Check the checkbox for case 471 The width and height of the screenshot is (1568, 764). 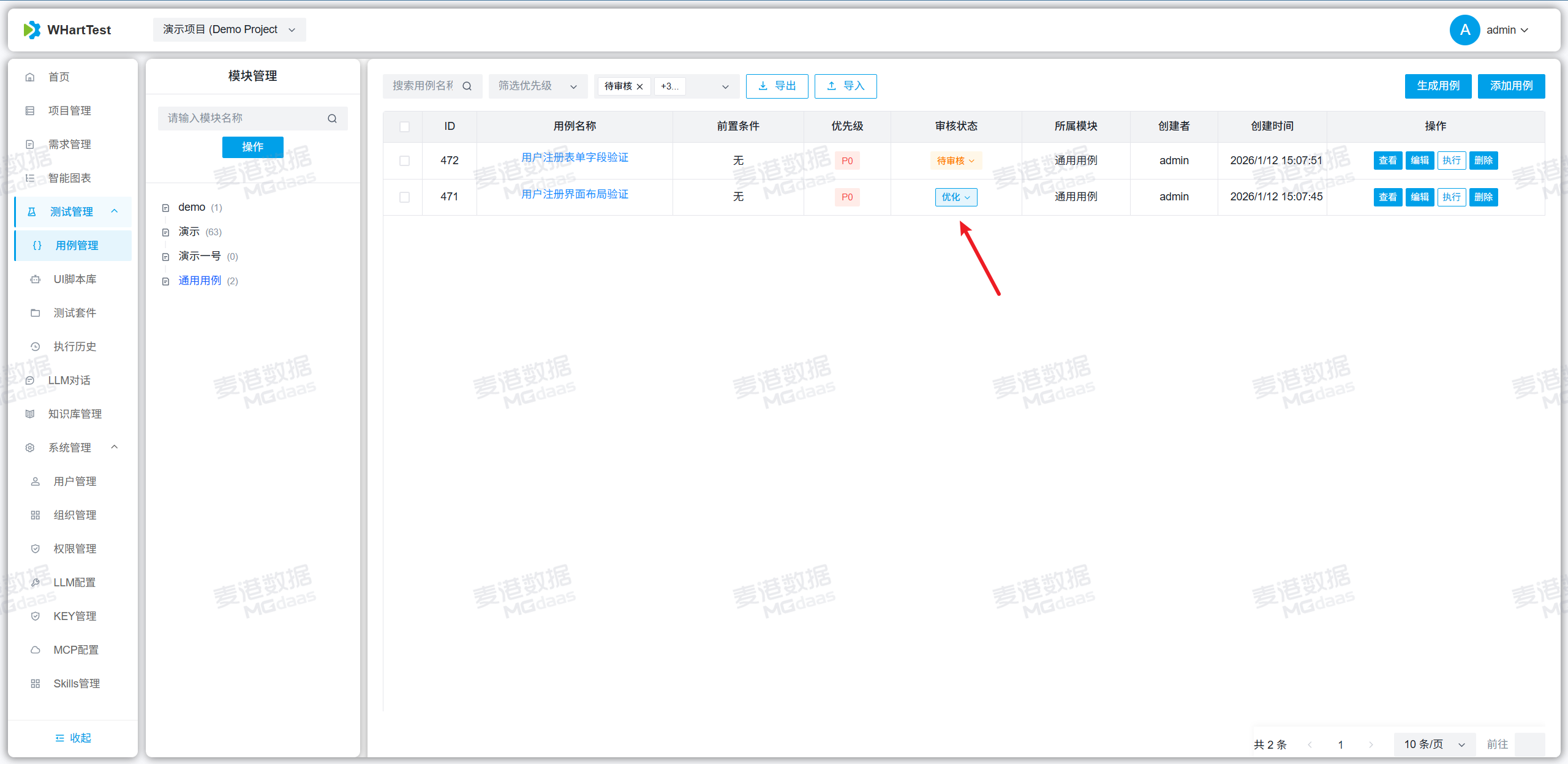[x=404, y=197]
